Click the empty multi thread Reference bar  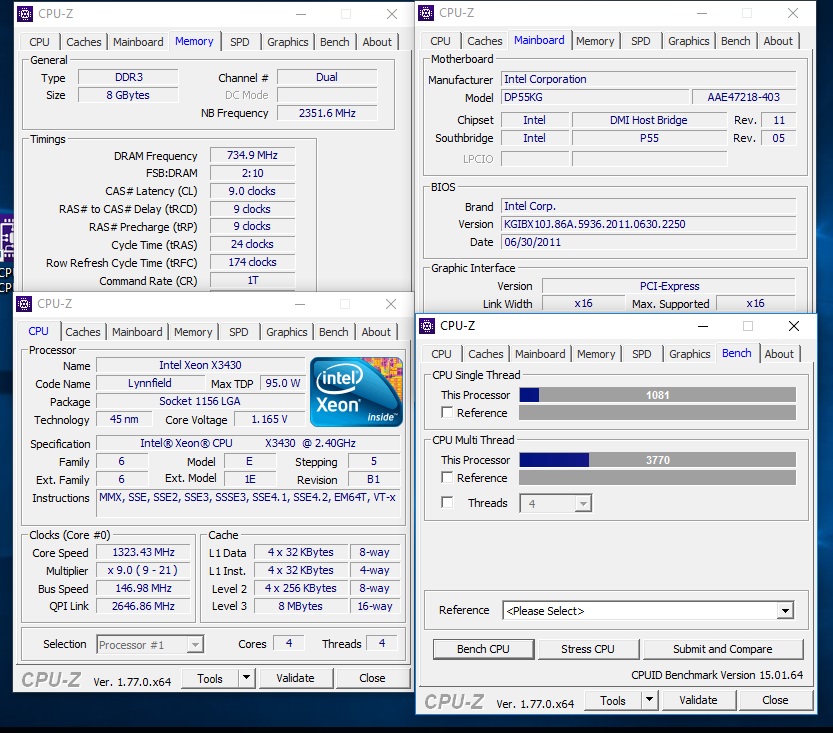pos(658,478)
